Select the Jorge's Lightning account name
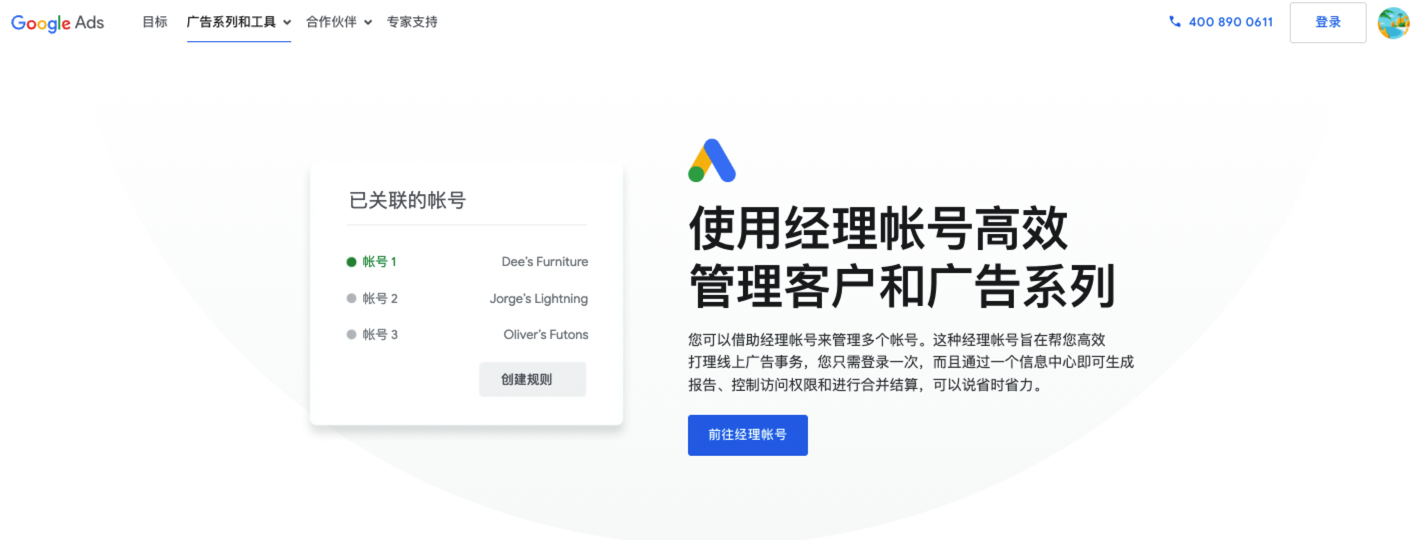Image resolution: width=1420 pixels, height=540 pixels. coord(539,298)
